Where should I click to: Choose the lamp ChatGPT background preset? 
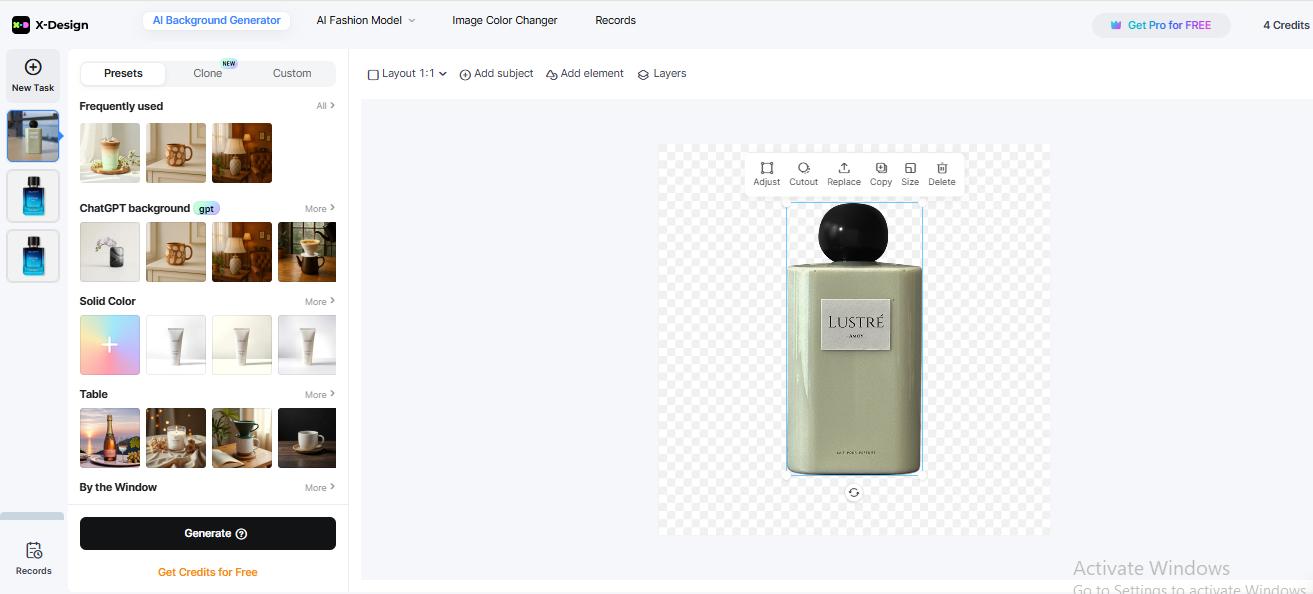pyautogui.click(x=242, y=252)
